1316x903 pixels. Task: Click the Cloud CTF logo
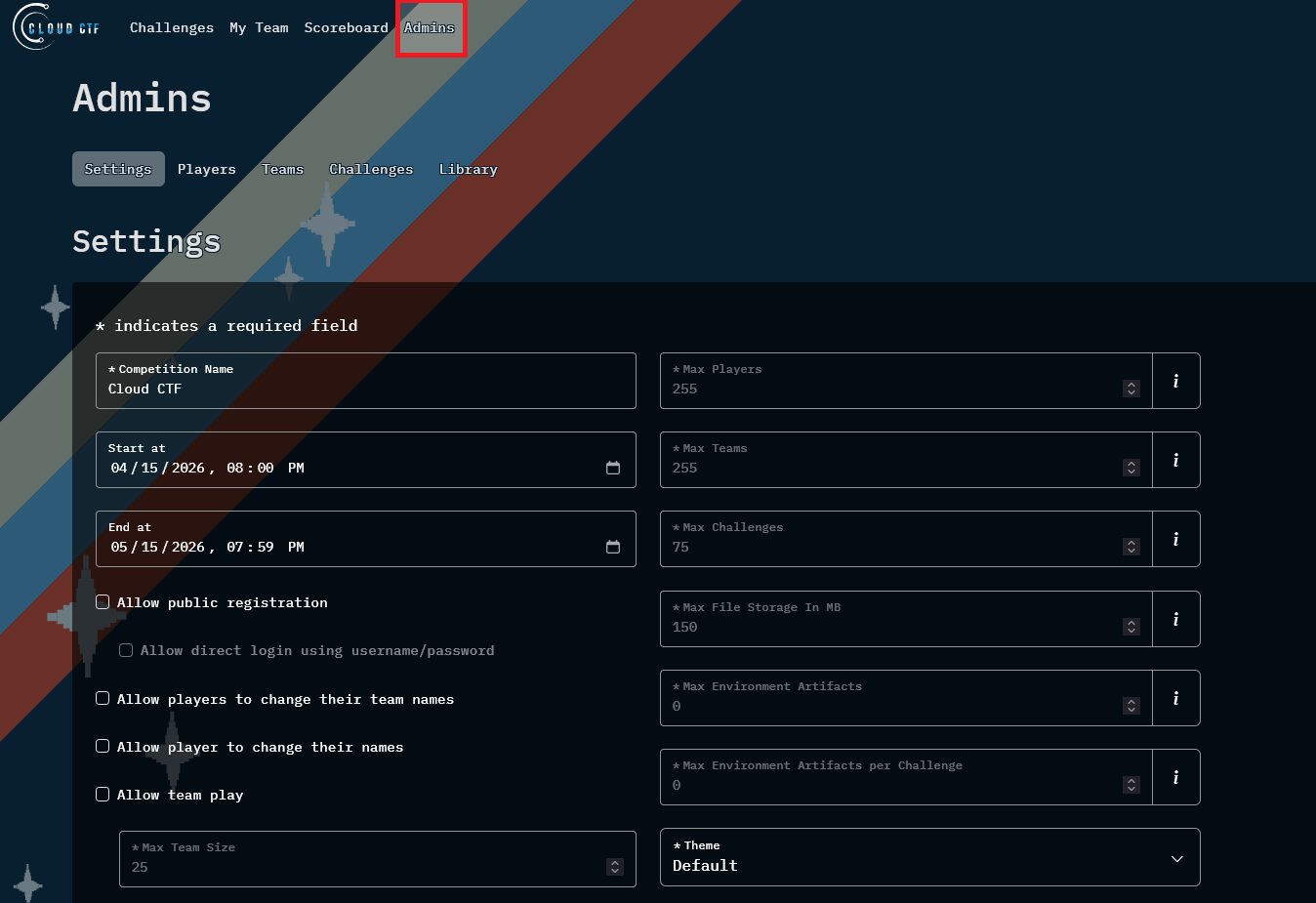57,27
